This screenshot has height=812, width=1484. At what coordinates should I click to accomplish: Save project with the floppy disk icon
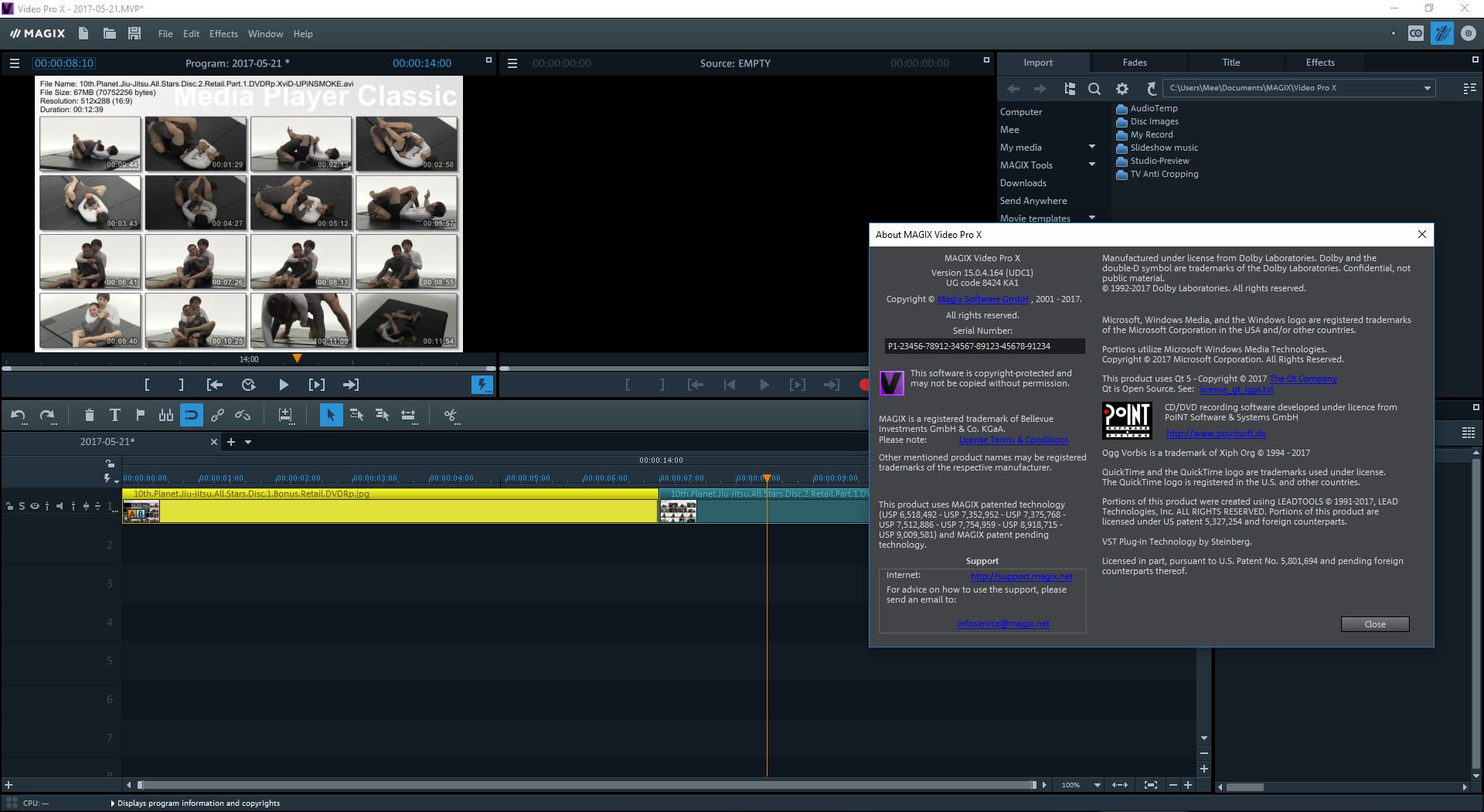(134, 33)
